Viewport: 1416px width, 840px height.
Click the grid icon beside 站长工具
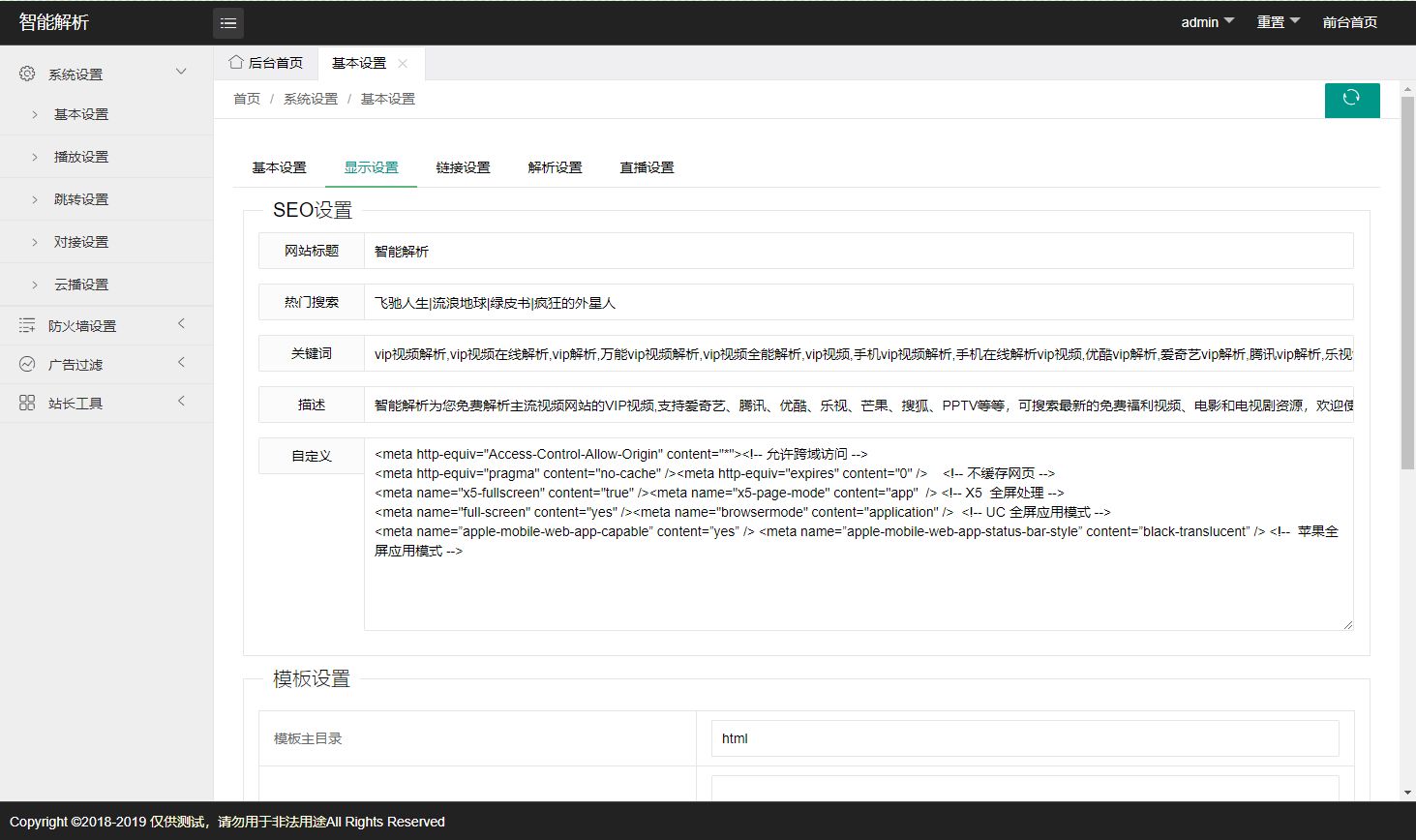27,404
